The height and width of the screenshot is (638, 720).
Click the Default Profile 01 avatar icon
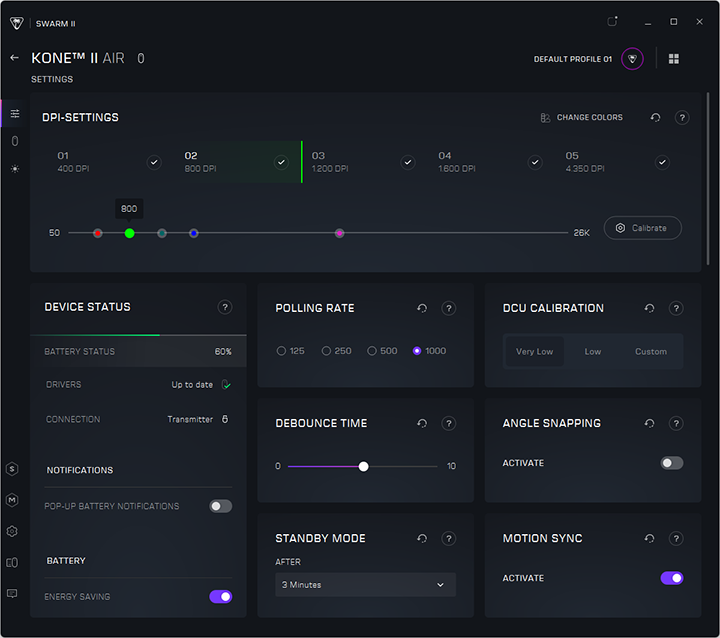tap(632, 59)
